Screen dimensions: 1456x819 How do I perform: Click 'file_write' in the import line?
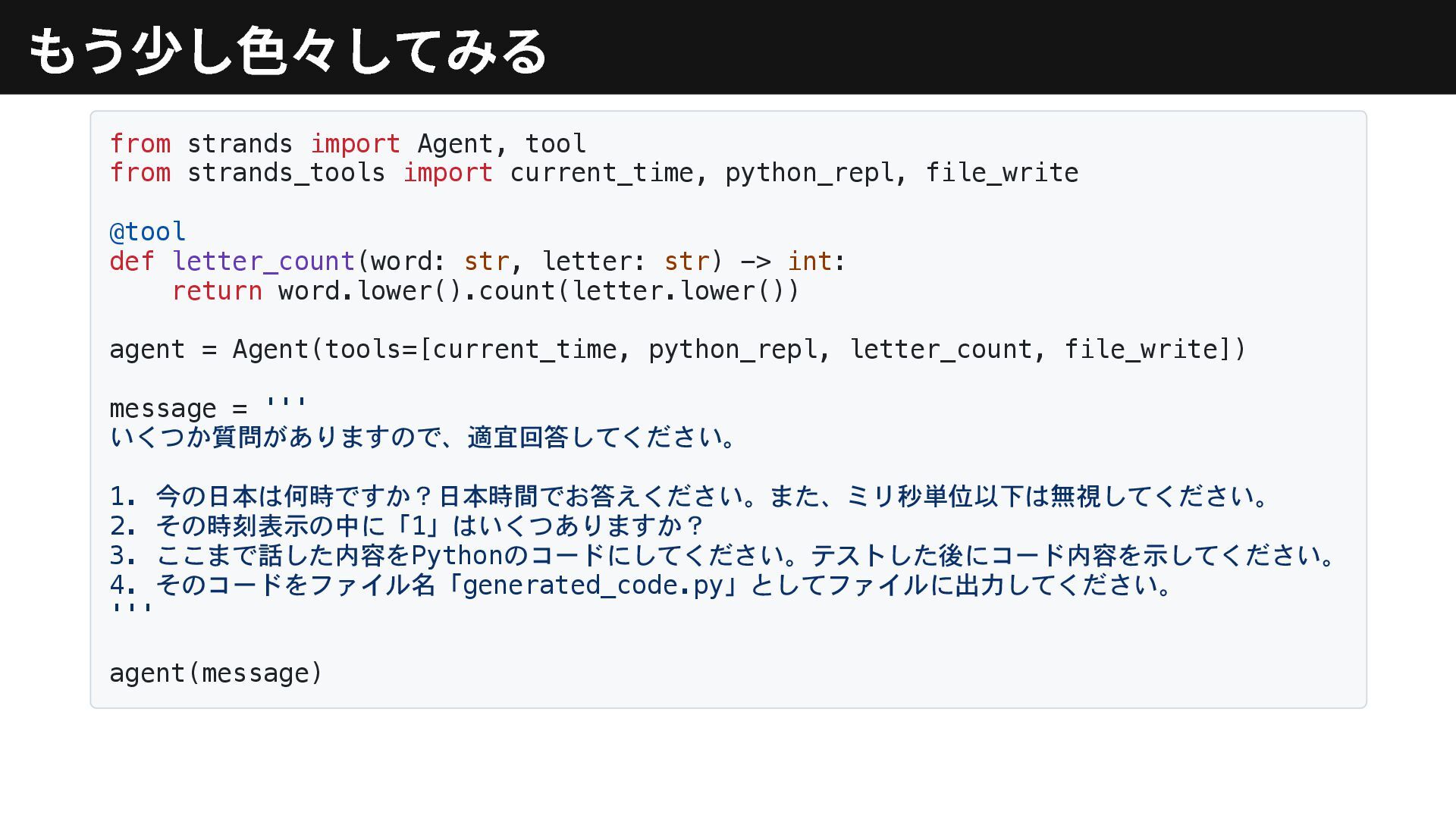click(1002, 173)
